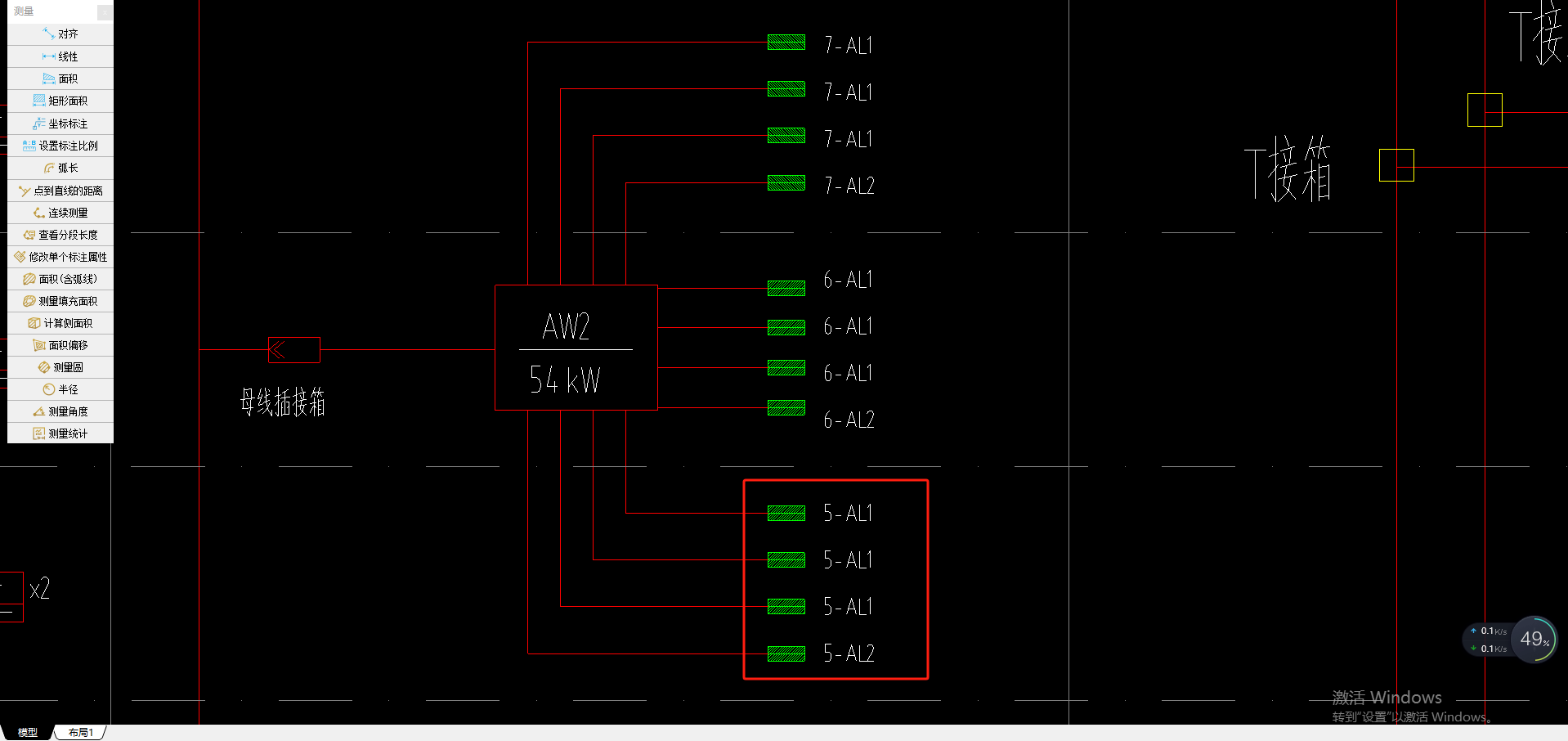Select the 弧长 arc length tool
Image resolution: width=1568 pixels, height=741 pixels.
[x=60, y=168]
